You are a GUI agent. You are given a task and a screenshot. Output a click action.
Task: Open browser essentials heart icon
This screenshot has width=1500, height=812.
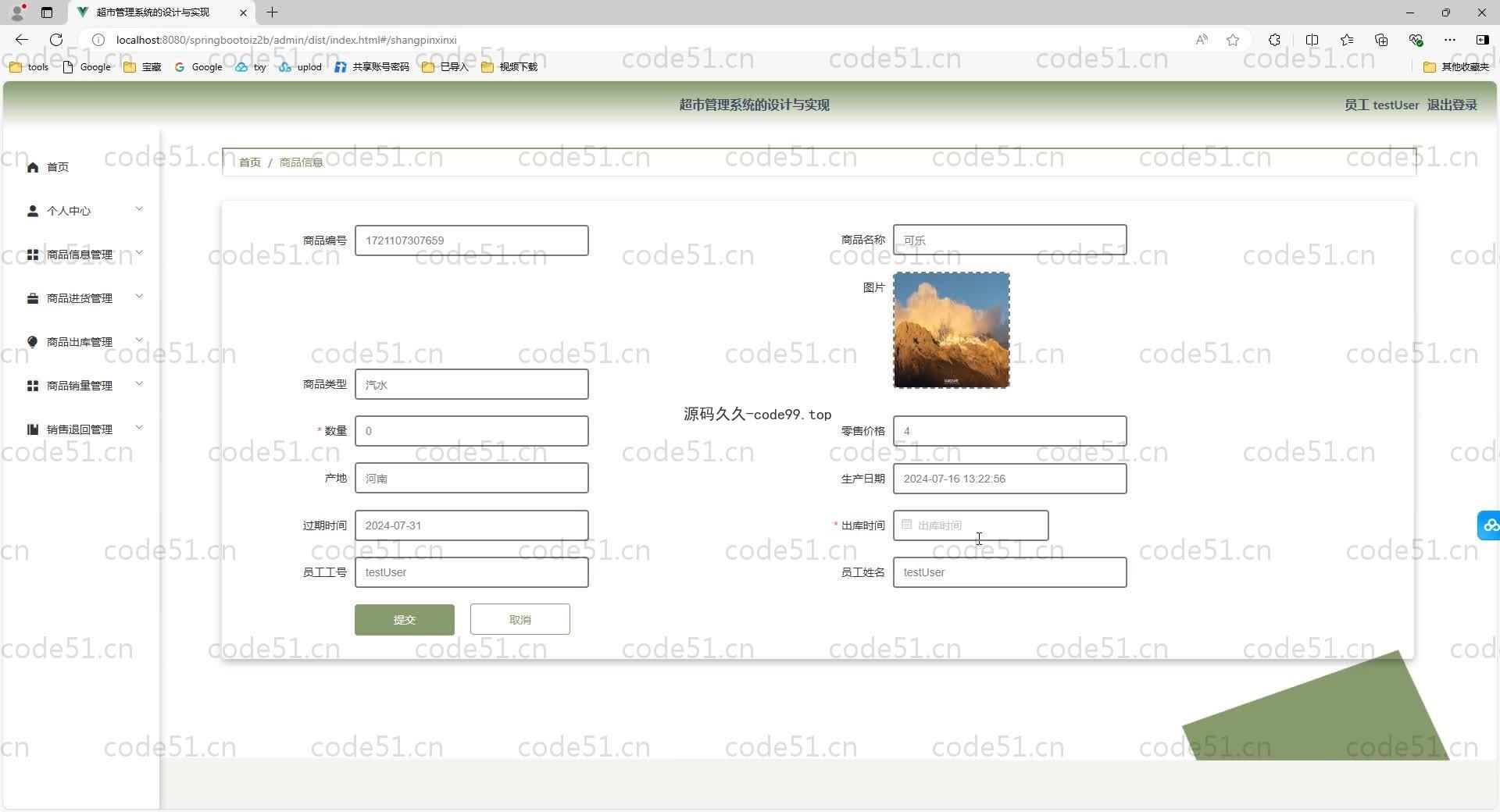pos(1416,40)
